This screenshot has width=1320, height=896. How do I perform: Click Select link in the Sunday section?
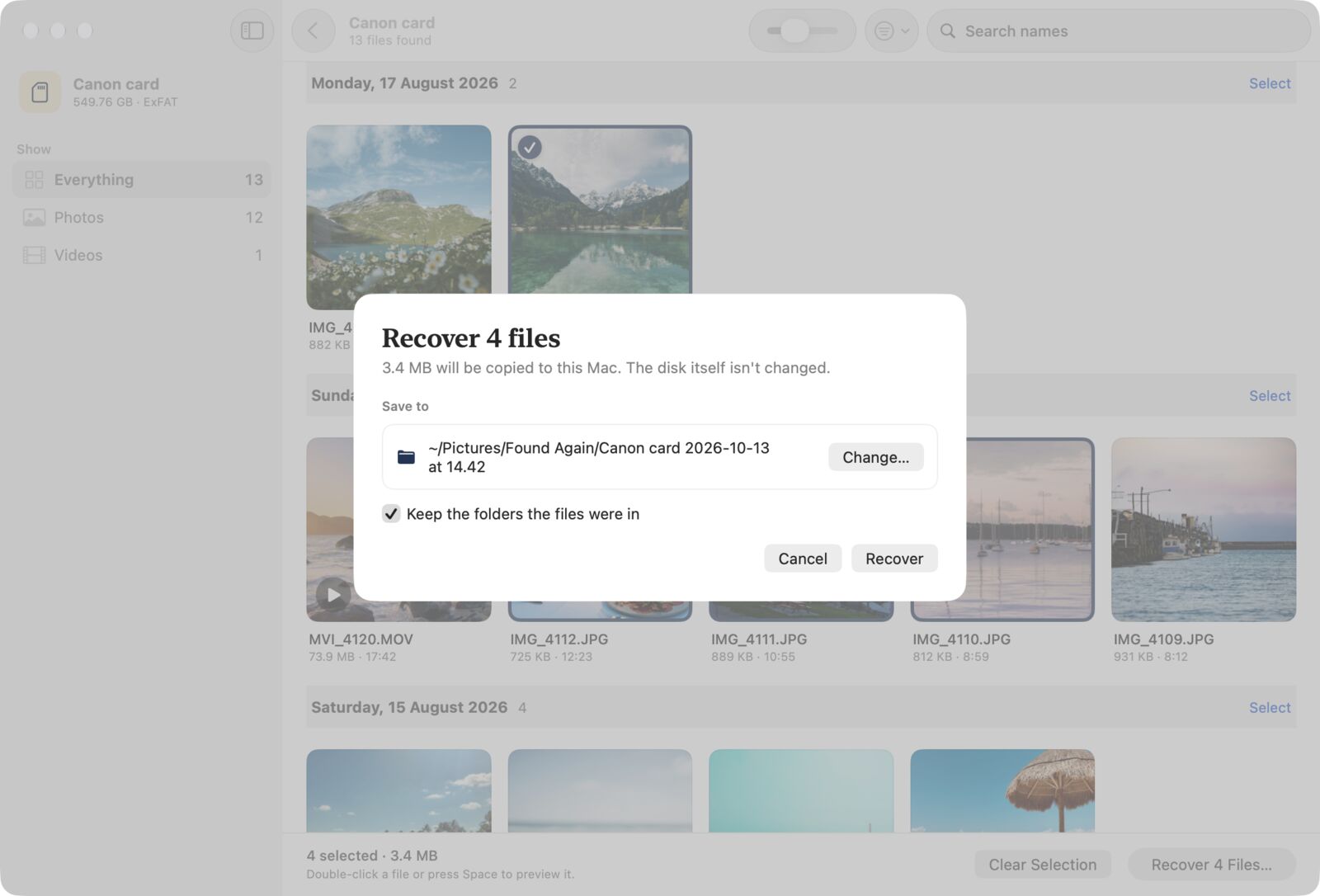(1269, 396)
